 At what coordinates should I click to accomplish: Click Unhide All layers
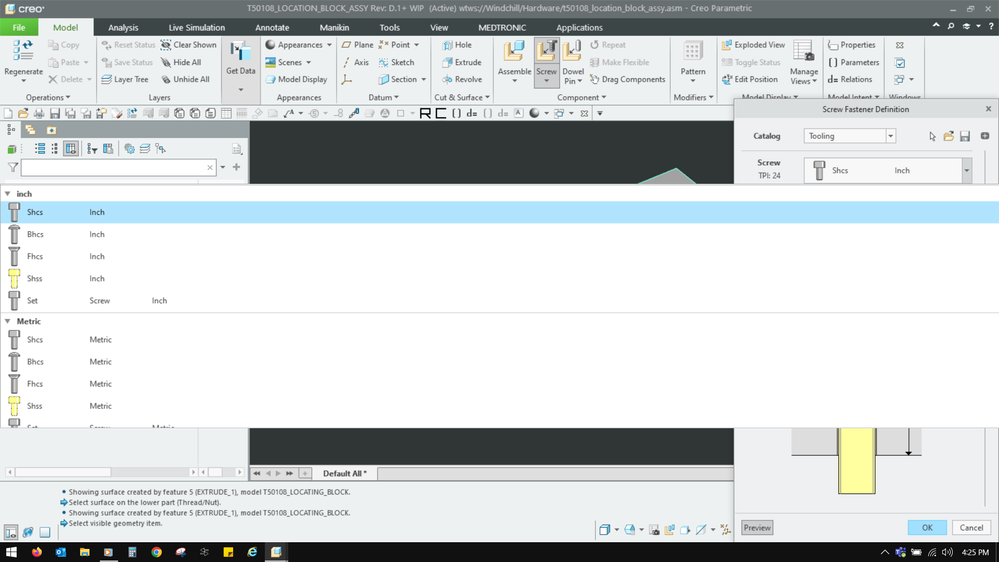pos(185,80)
